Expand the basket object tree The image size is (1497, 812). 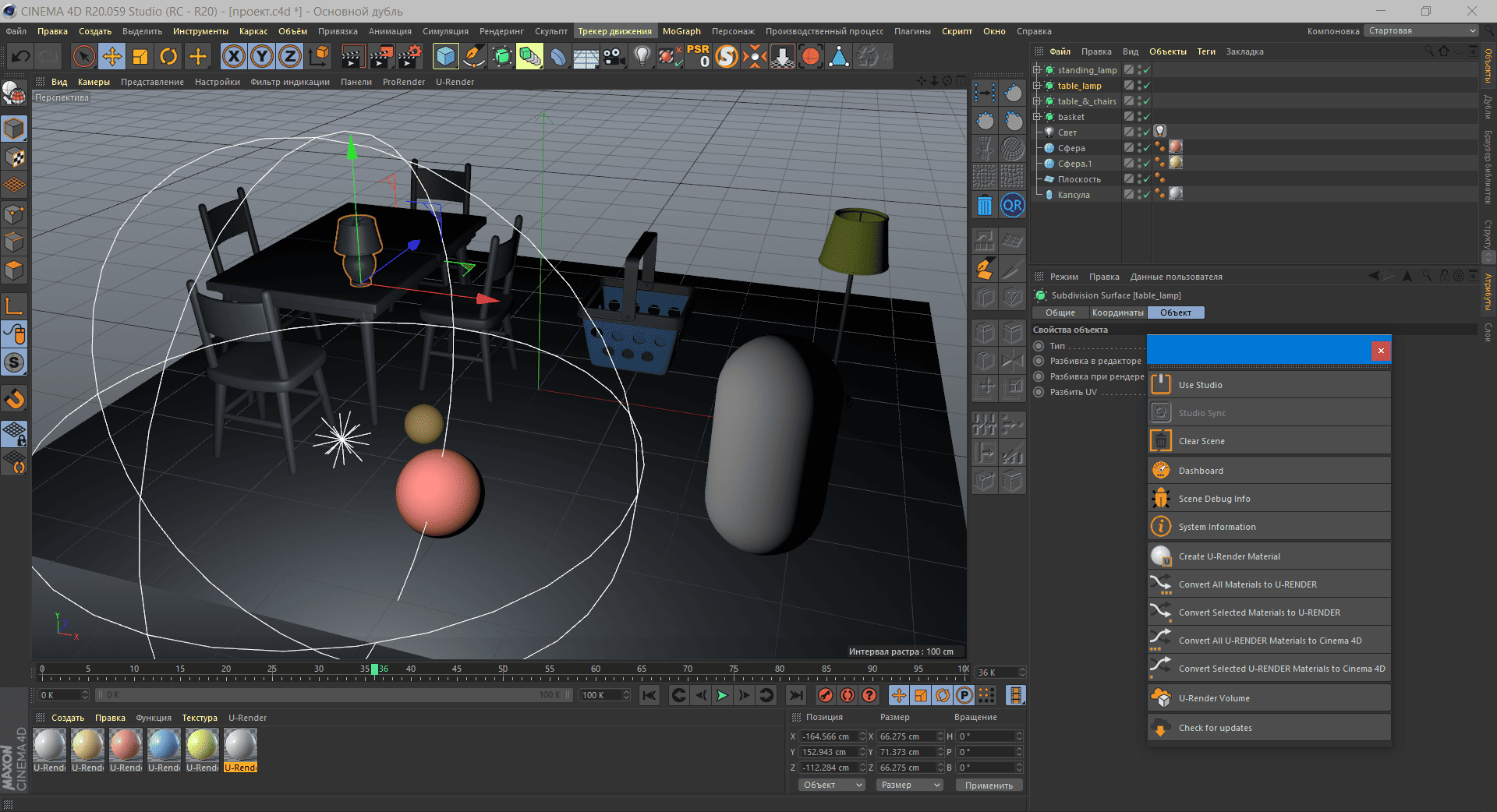1037,117
